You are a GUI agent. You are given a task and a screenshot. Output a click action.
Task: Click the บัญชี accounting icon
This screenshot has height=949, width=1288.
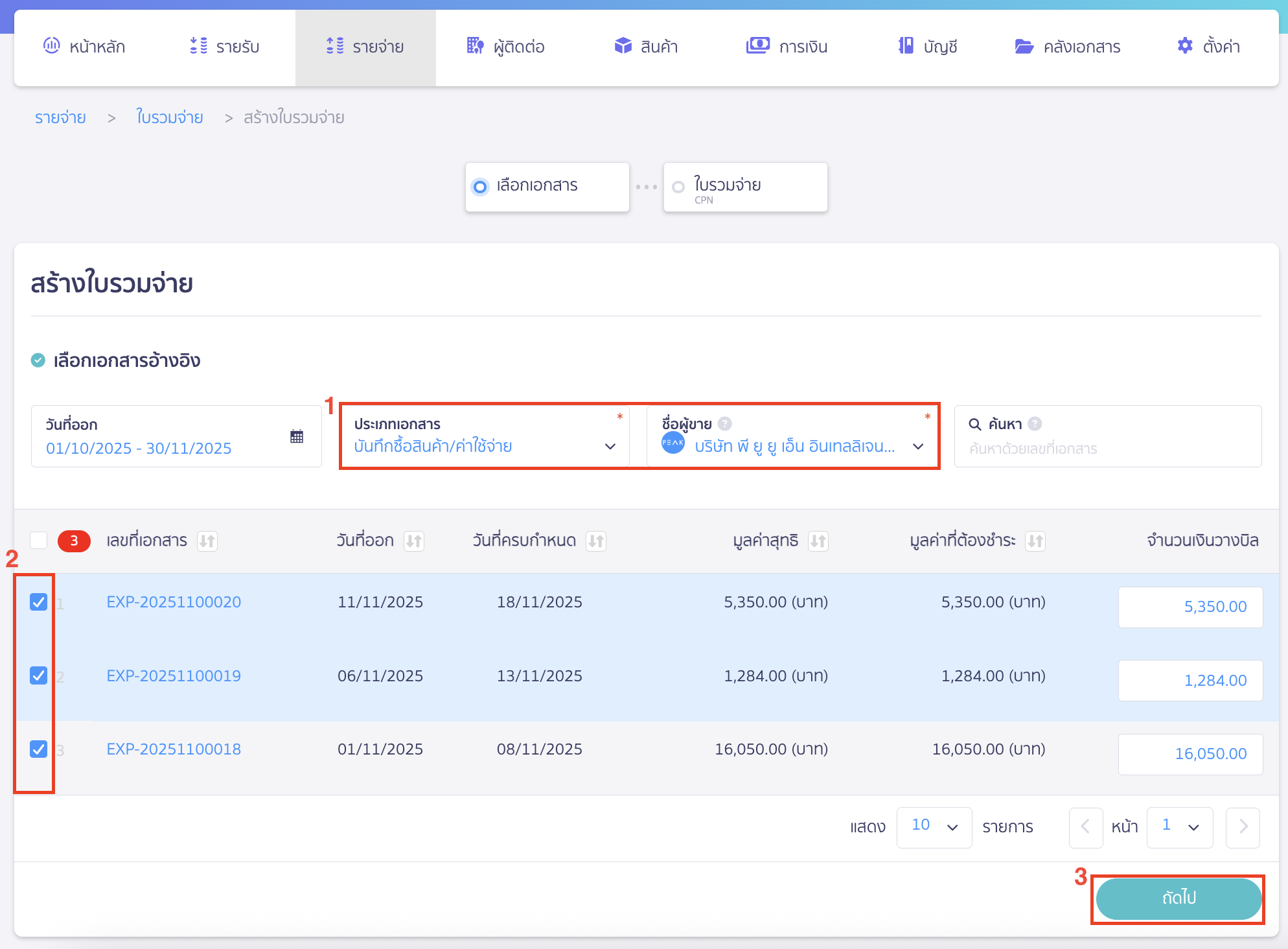(x=906, y=46)
